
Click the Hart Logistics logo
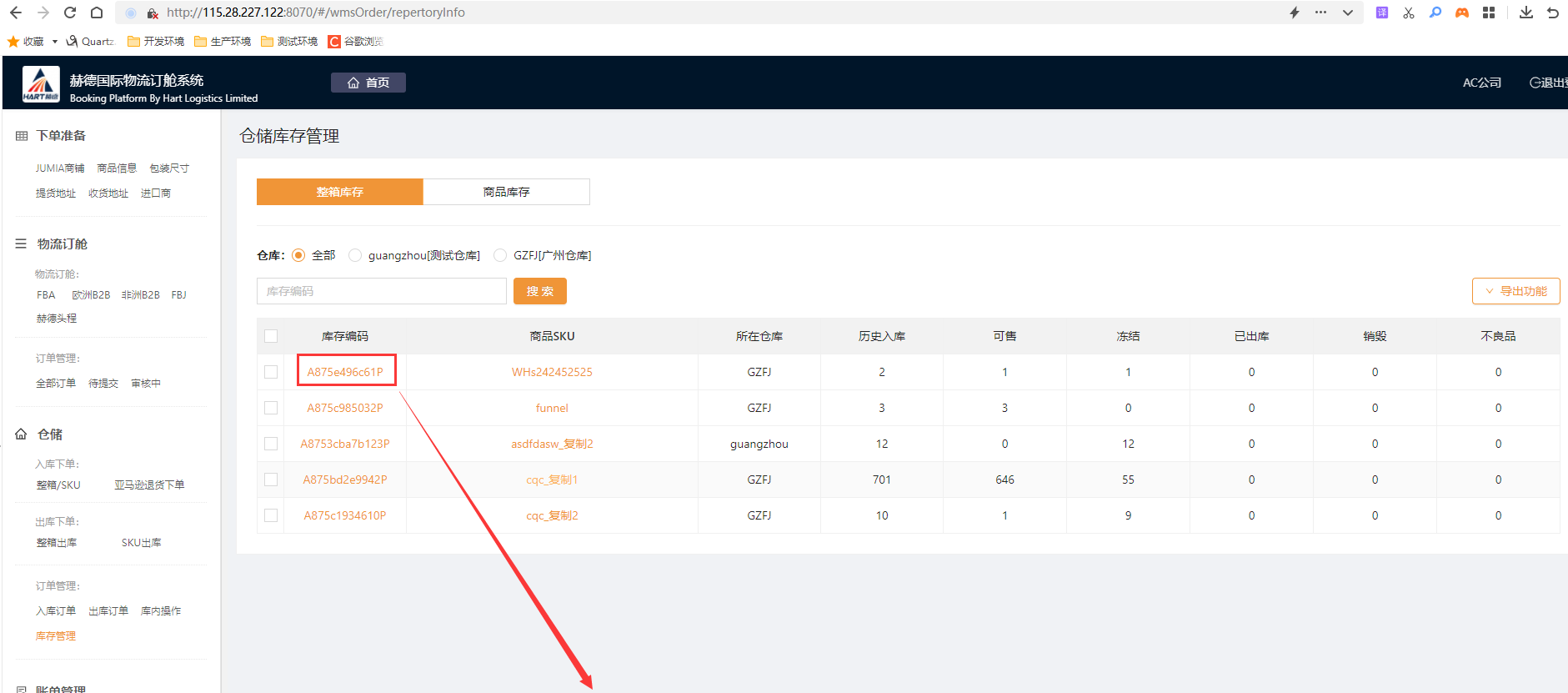(x=41, y=83)
